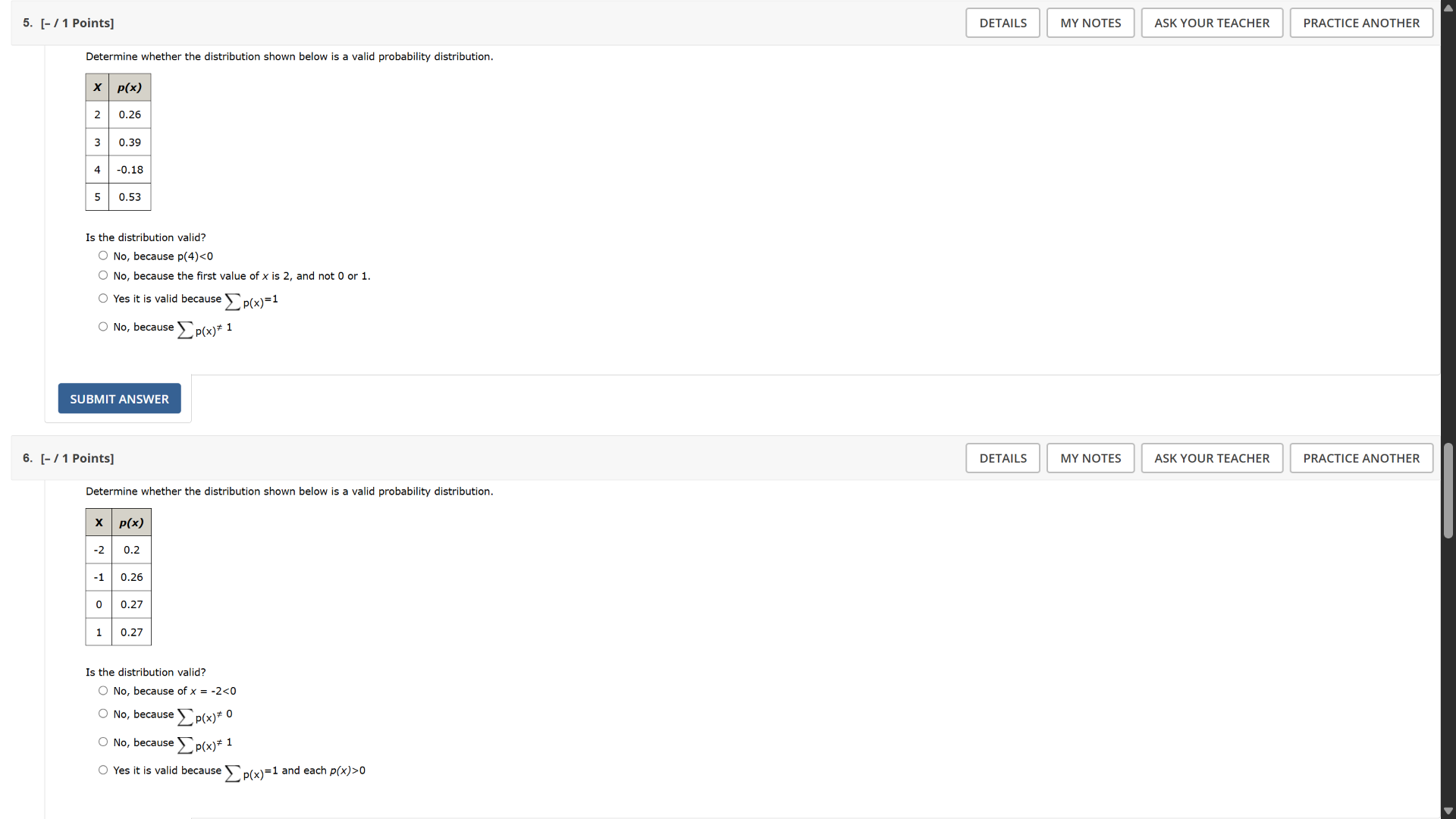The image size is (1456, 819).
Task: Choose 'Yes it is valid' for question 5
Action: (x=103, y=299)
